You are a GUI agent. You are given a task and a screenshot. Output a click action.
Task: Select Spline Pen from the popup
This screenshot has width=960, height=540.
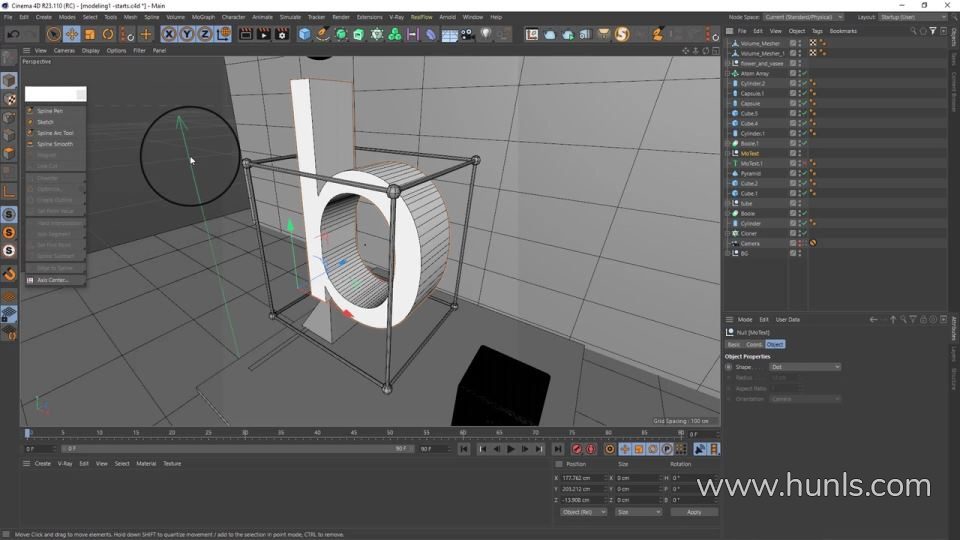(50, 111)
